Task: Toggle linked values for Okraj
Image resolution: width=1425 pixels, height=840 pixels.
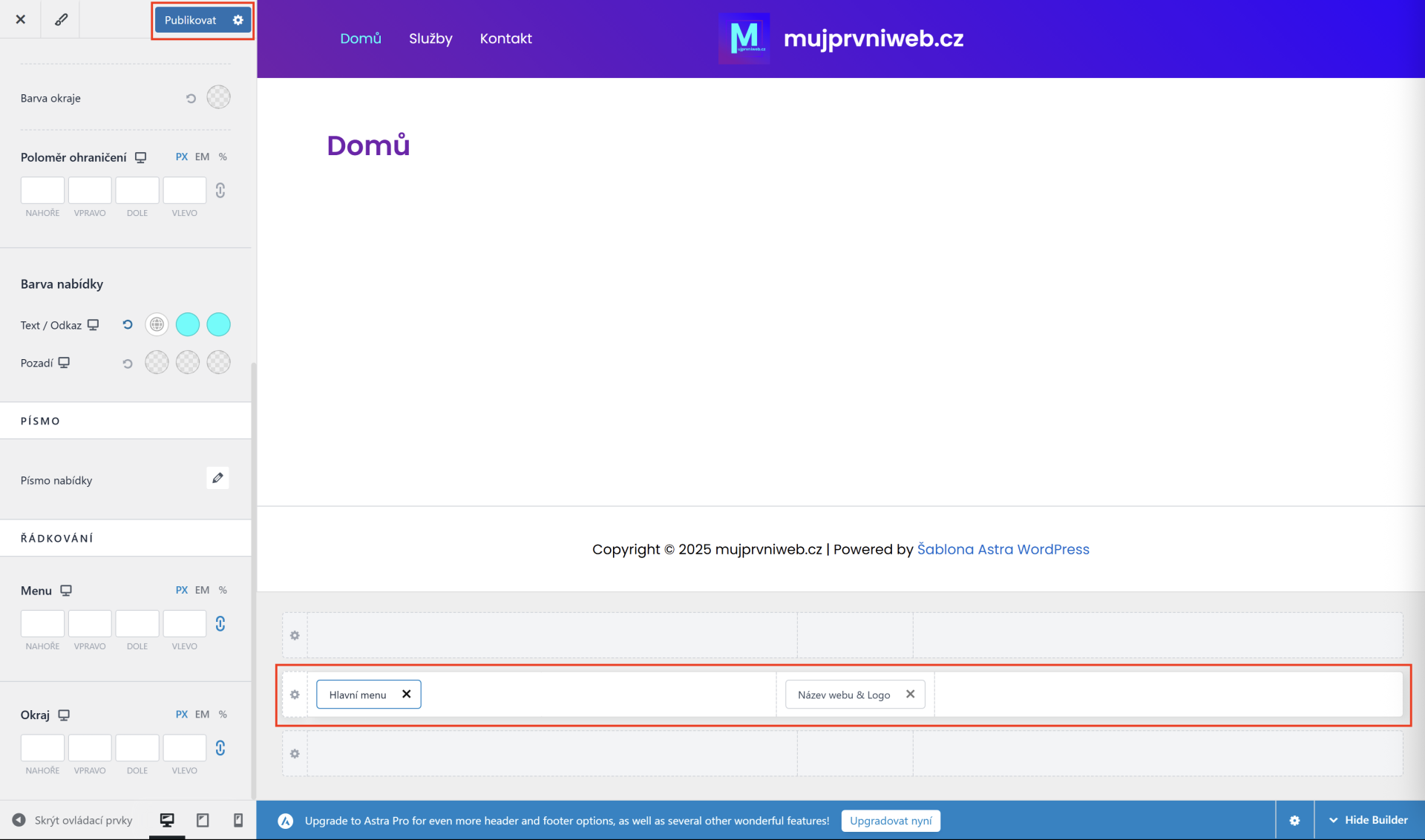Action: click(220, 748)
